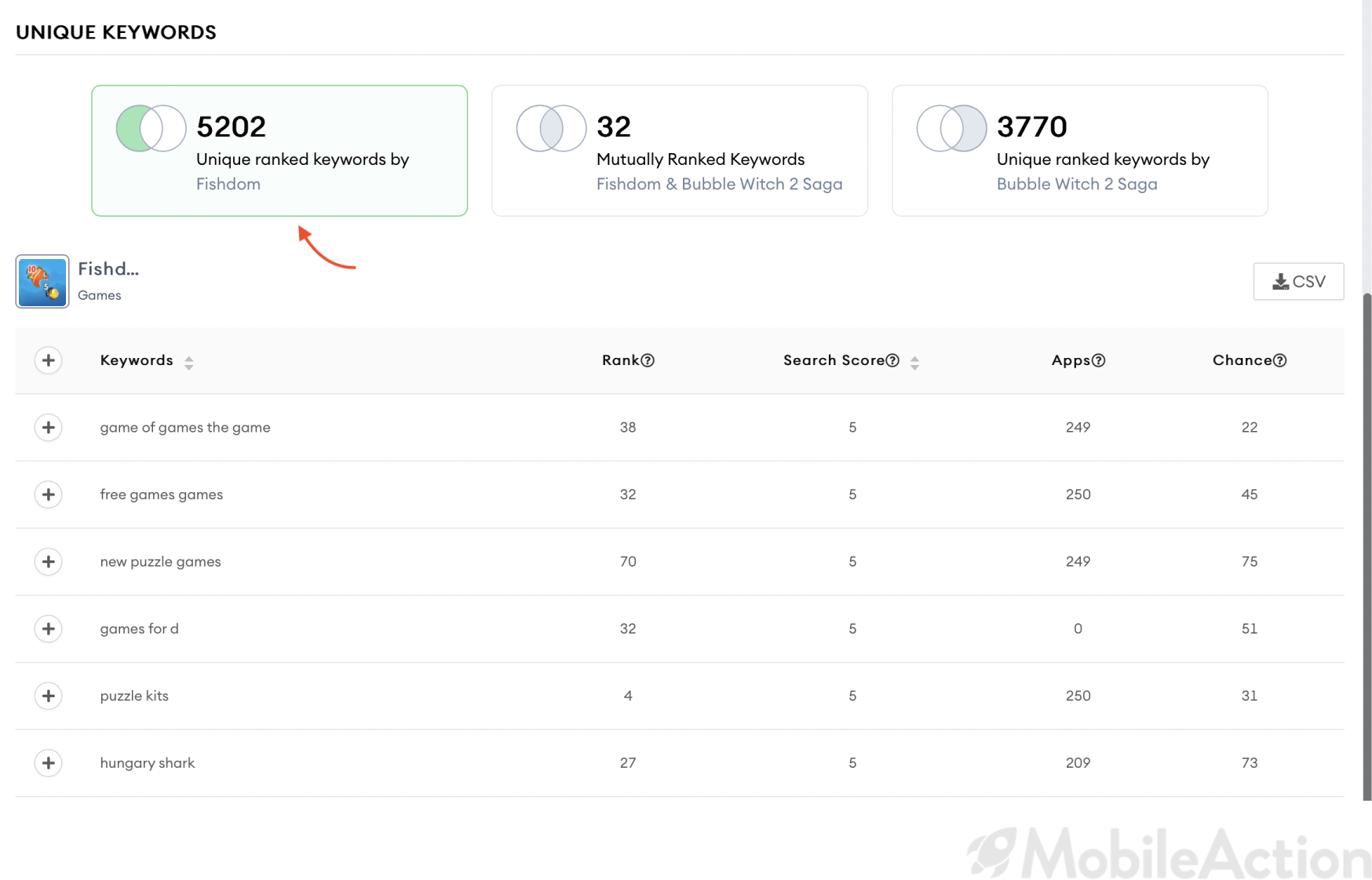Click the overlap Venn icon for mutual keywords

[x=551, y=128]
